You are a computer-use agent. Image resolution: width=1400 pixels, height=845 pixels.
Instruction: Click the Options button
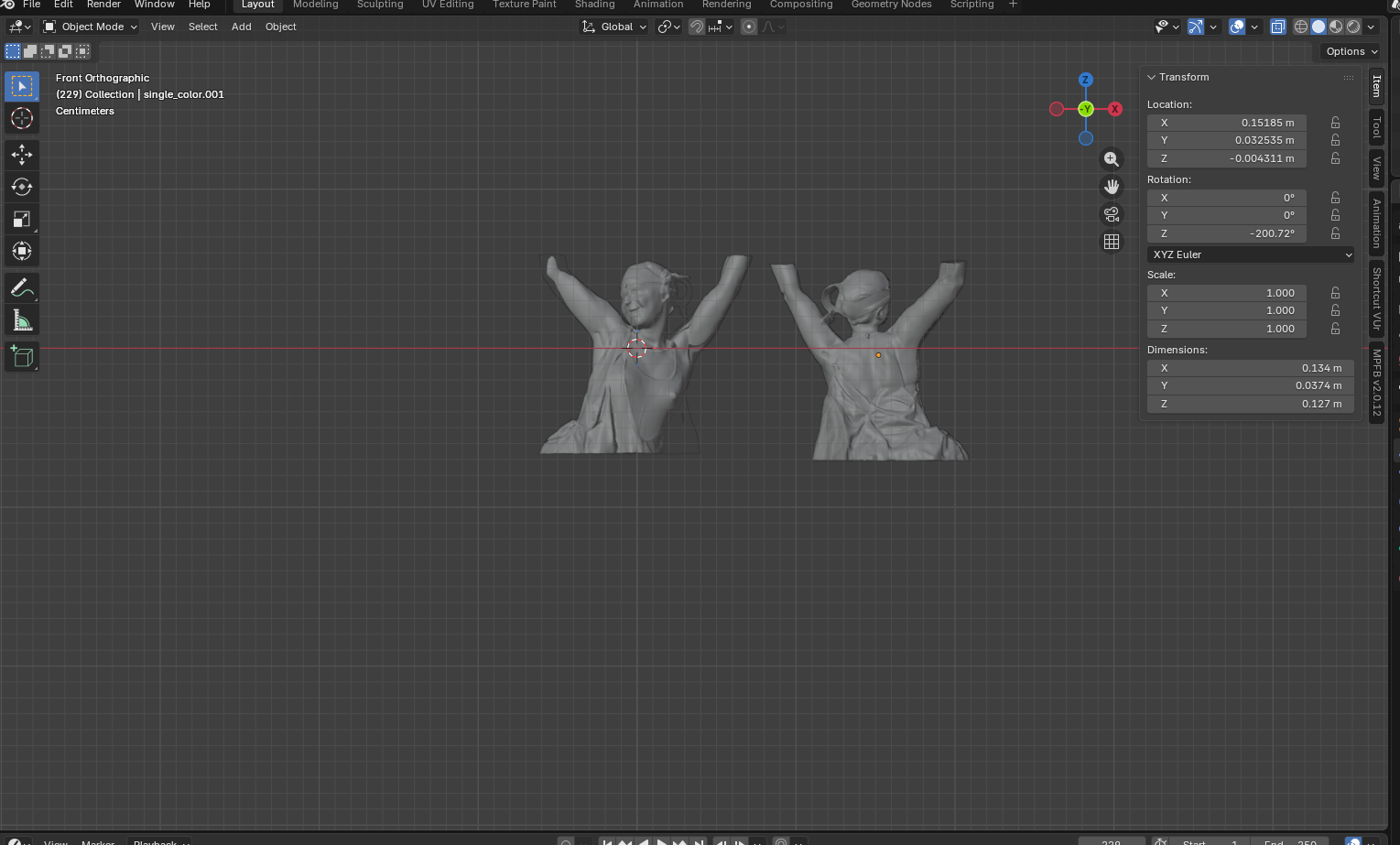point(1351,51)
